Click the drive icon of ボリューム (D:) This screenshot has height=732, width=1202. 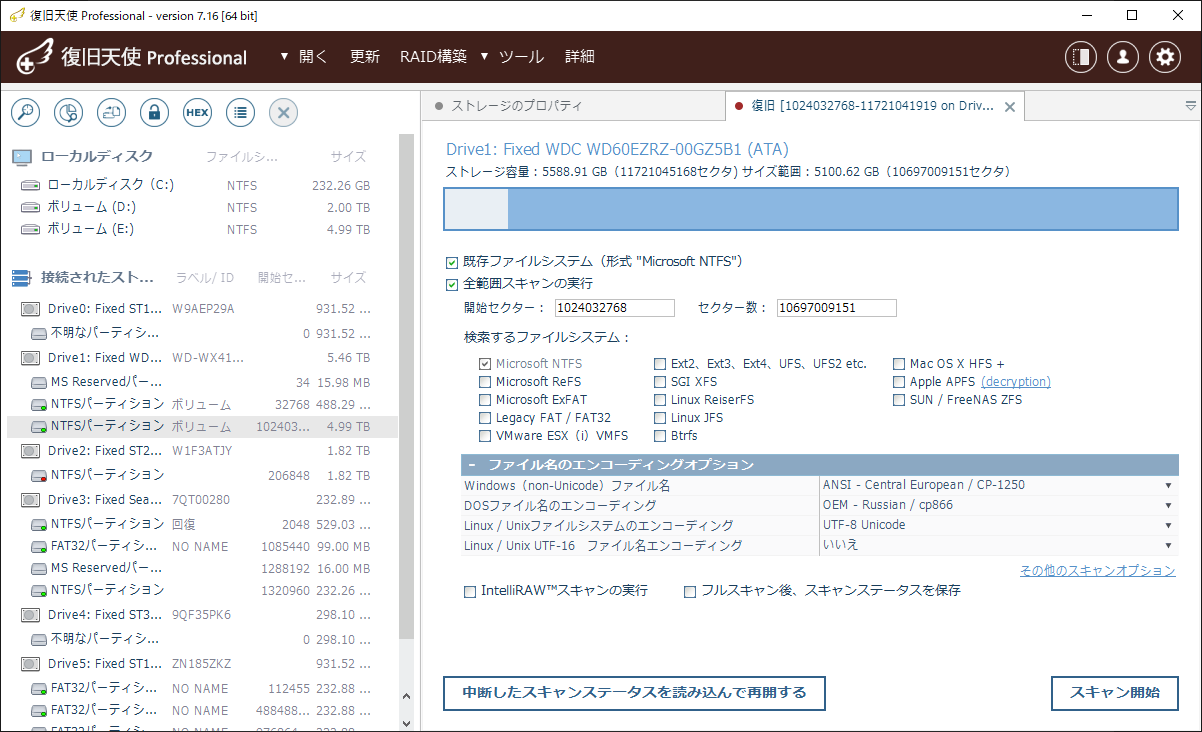[x=30, y=207]
